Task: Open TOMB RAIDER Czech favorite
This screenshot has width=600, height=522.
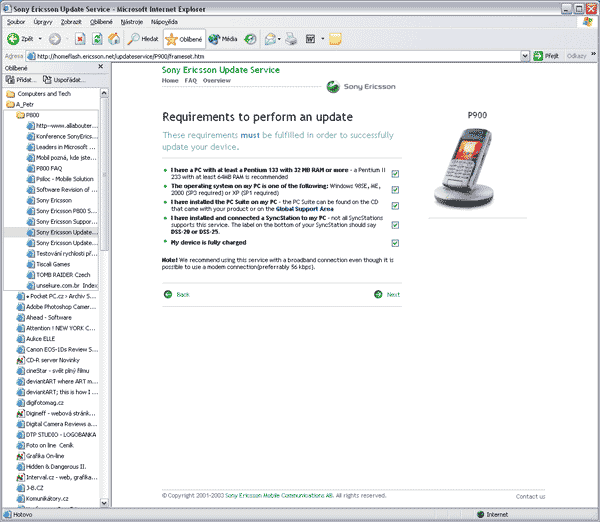Action: click(59, 275)
